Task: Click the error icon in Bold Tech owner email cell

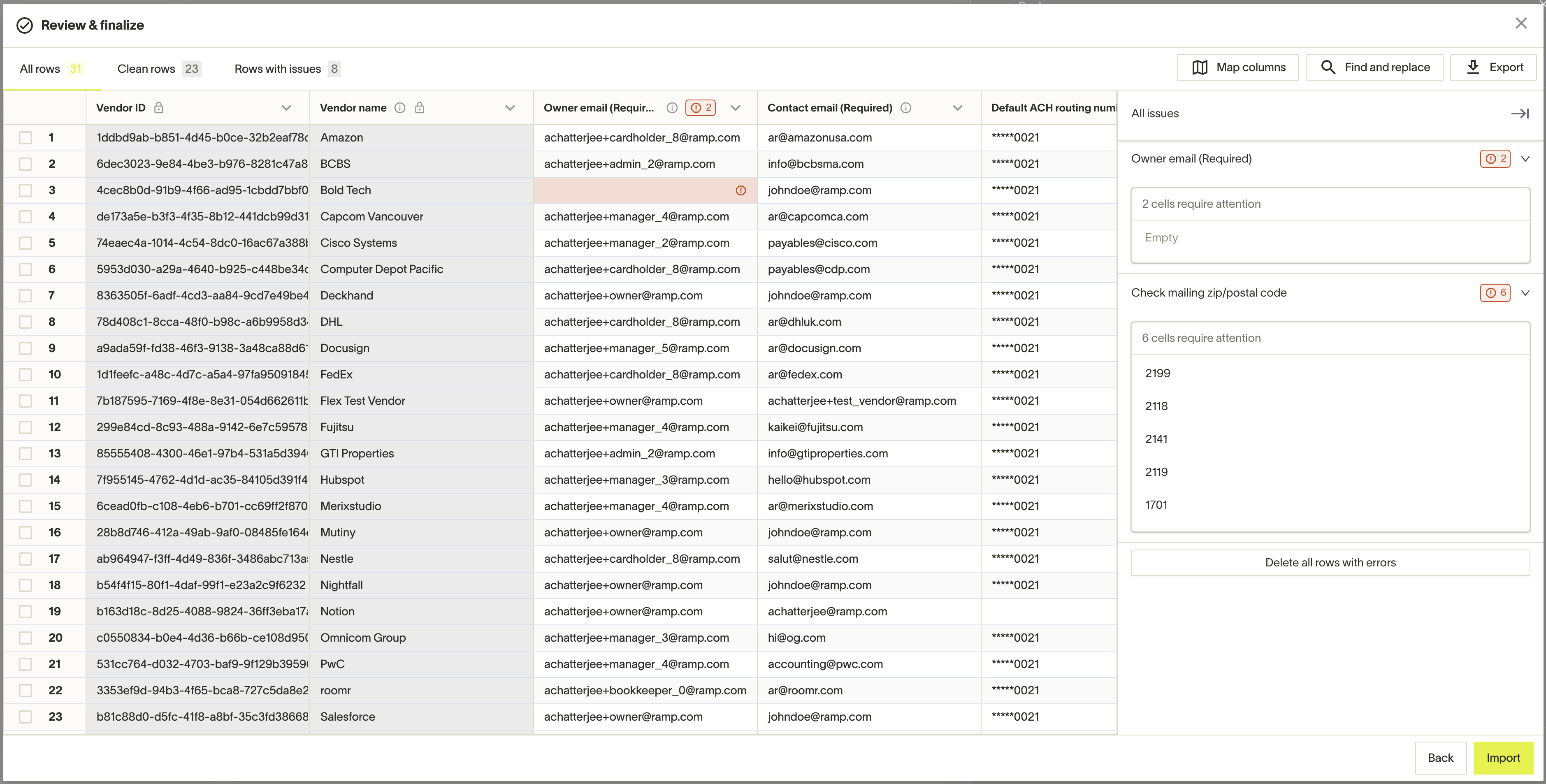Action: (x=741, y=190)
